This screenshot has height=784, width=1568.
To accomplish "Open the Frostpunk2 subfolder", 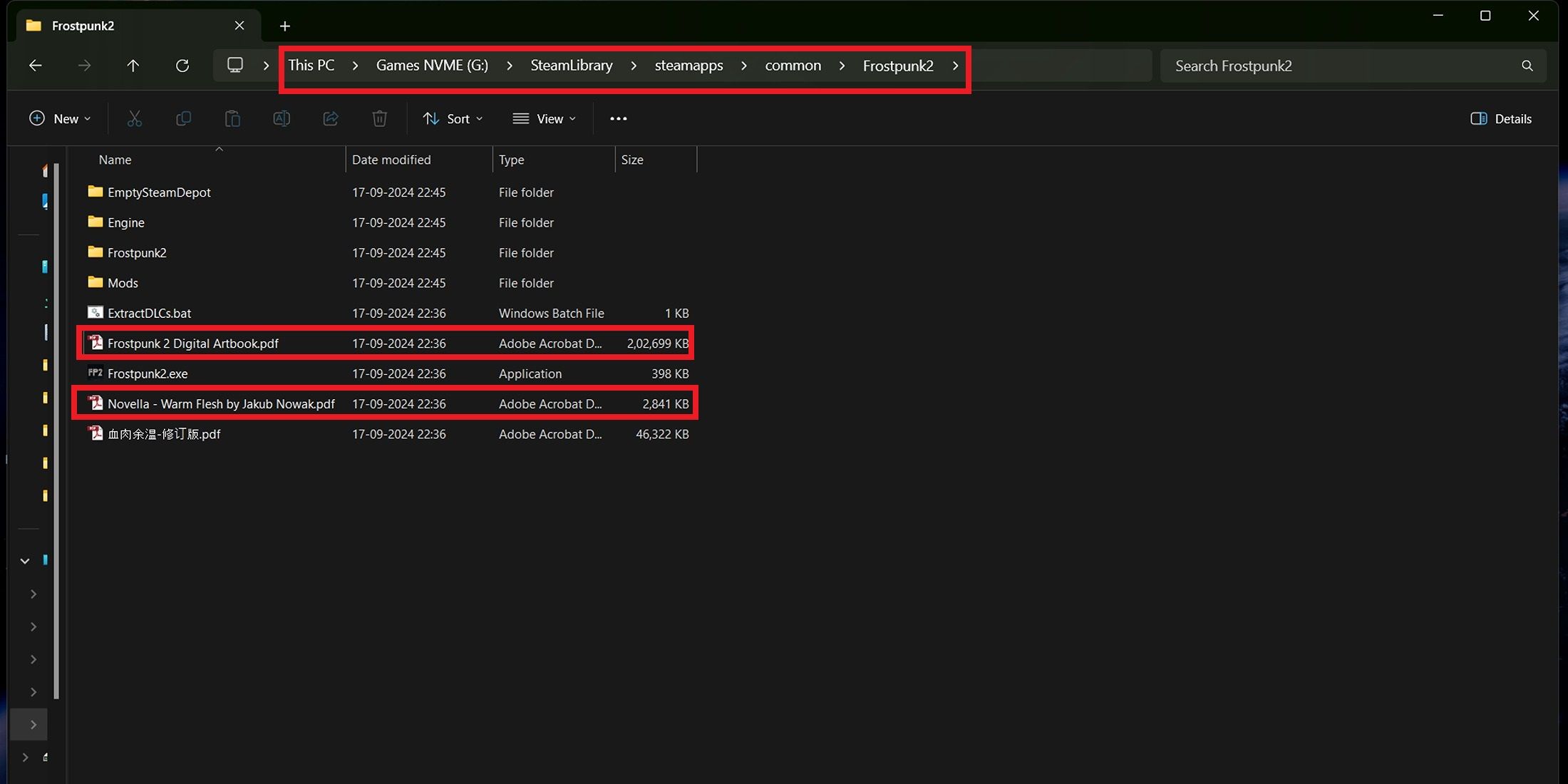I will point(137,252).
